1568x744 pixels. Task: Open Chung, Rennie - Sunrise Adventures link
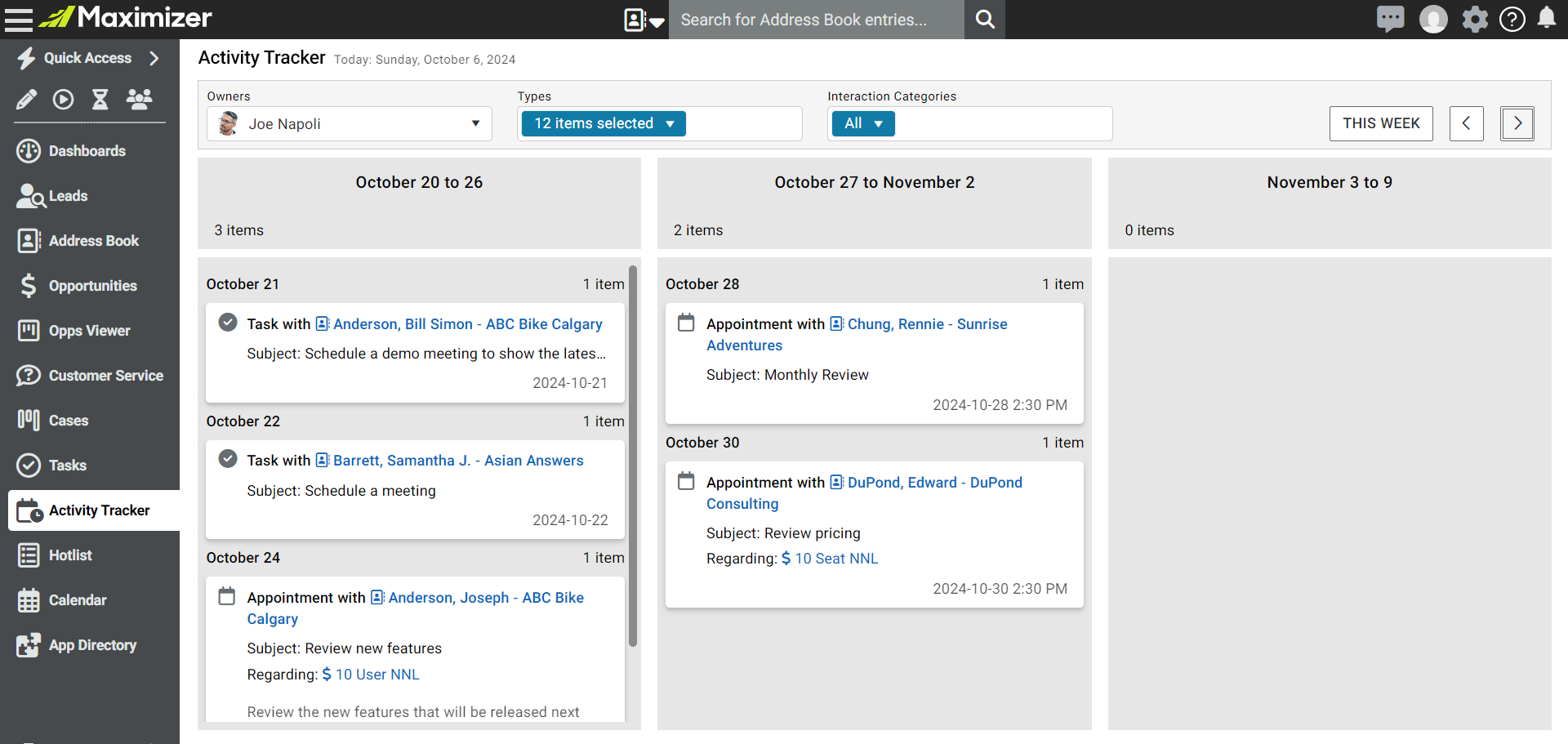pos(927,324)
